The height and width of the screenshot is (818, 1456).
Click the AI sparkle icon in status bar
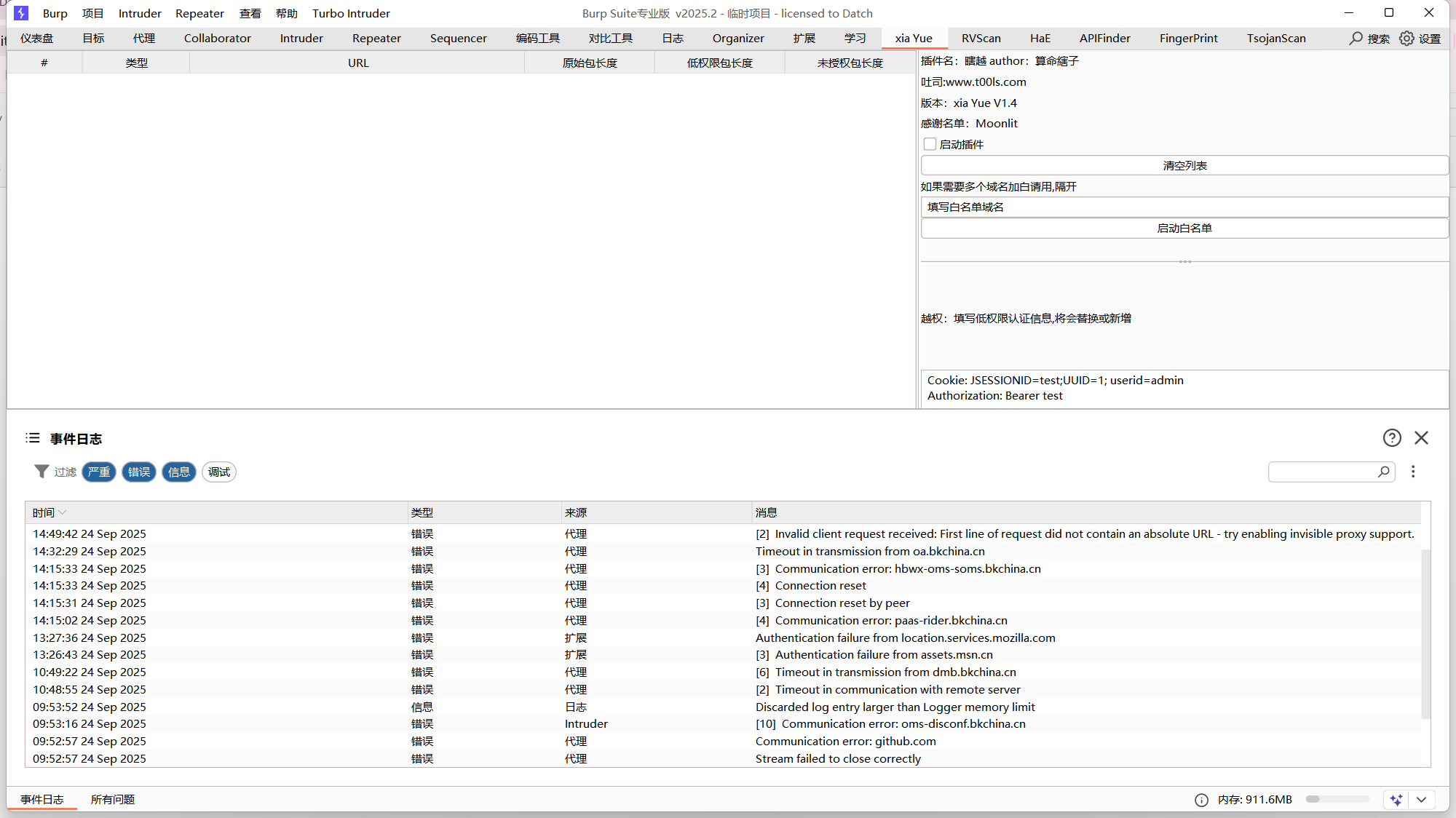pyautogui.click(x=1396, y=800)
